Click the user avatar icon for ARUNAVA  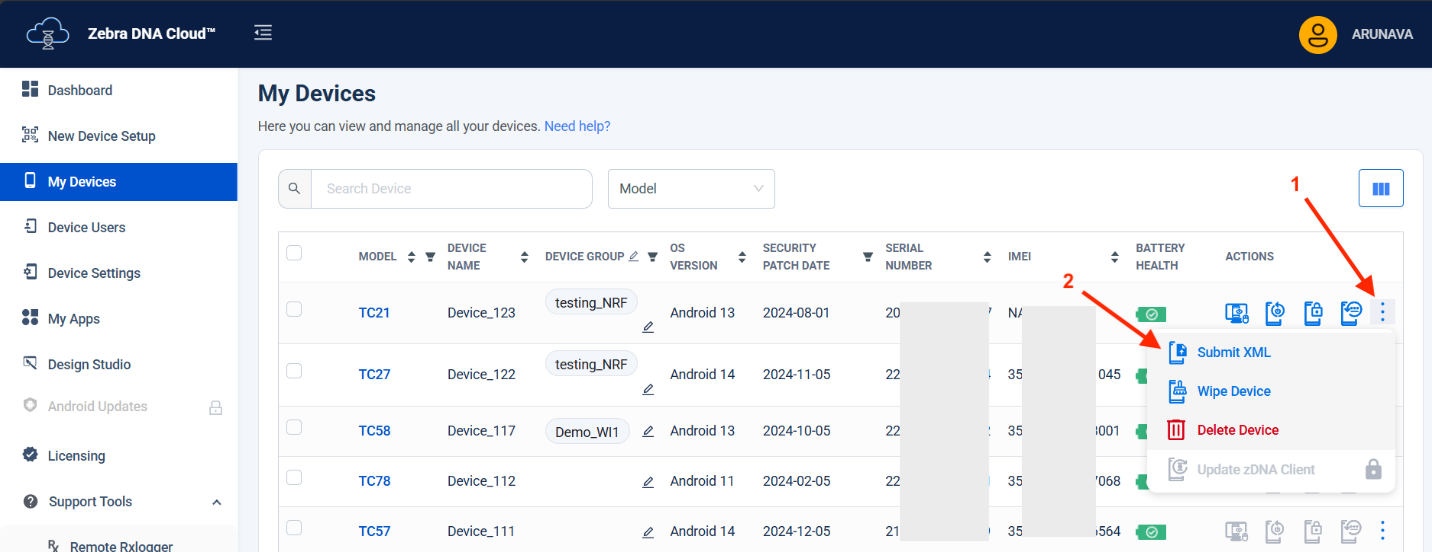tap(1318, 34)
